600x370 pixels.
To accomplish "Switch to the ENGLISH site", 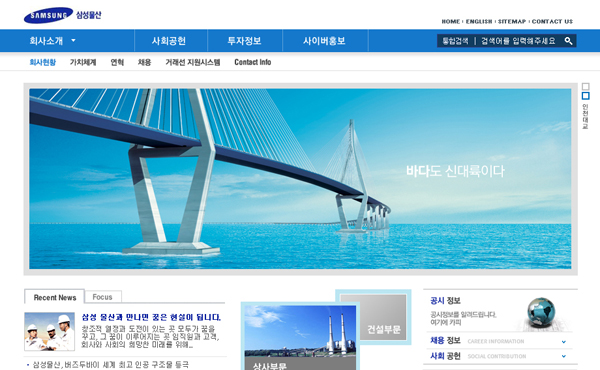I will [x=479, y=21].
